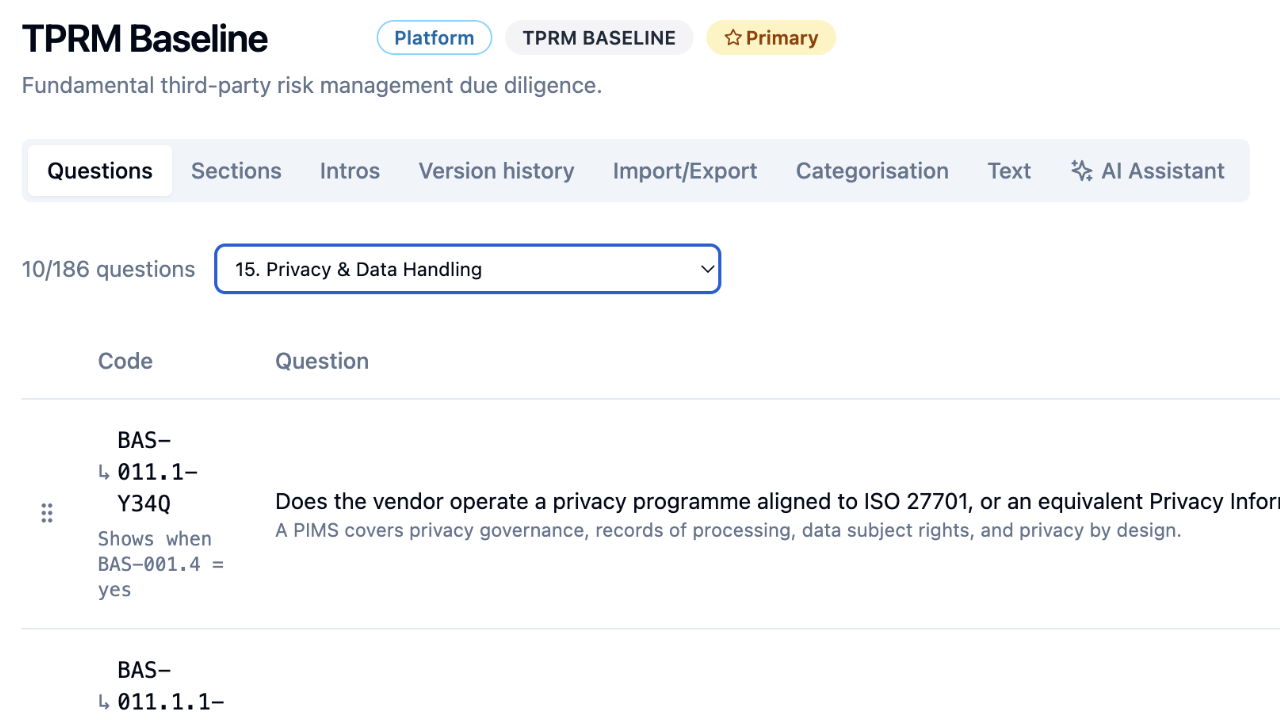This screenshot has width=1280, height=720.
Task: Select the Import/Export tab
Action: pos(685,171)
